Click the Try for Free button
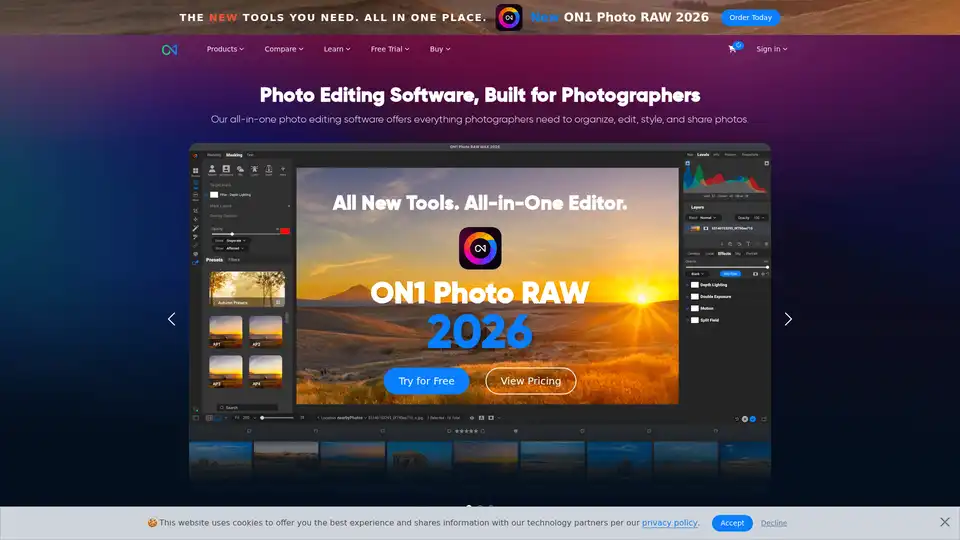The height and width of the screenshot is (540, 960). pyautogui.click(x=426, y=381)
